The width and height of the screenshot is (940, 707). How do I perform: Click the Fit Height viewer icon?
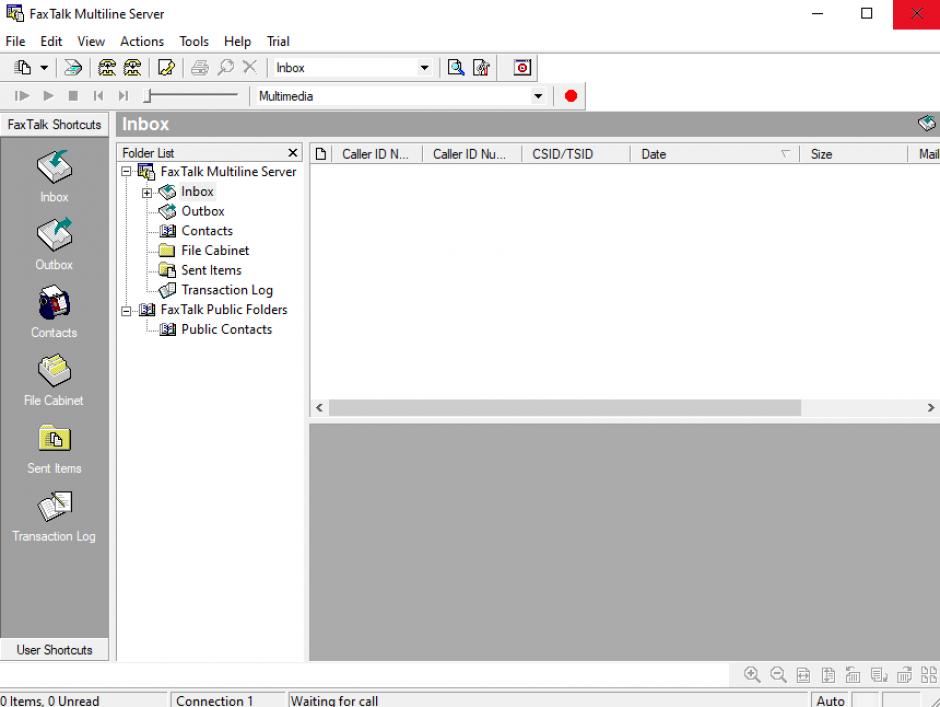coord(828,675)
